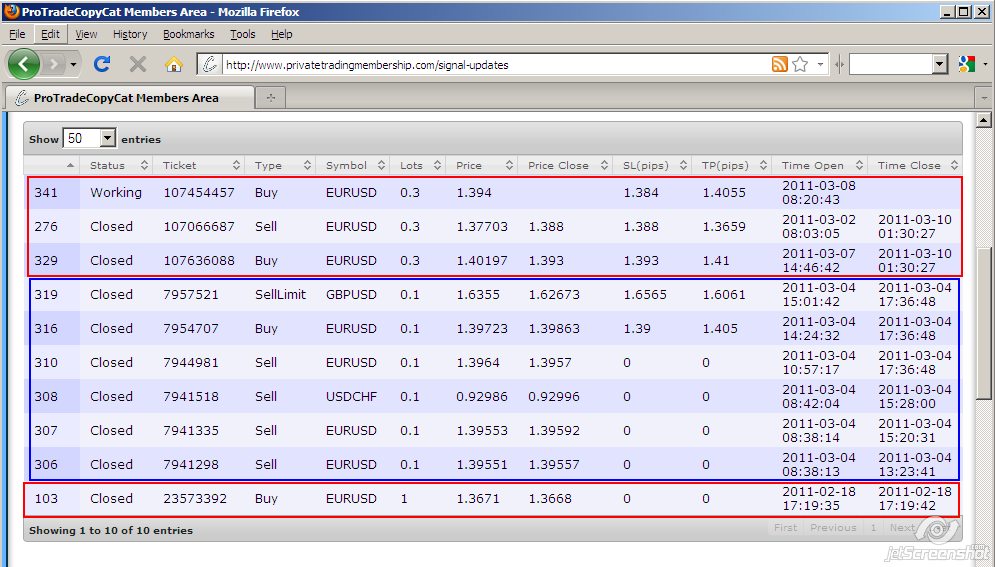Sort the table by Time Close column

click(x=914, y=166)
